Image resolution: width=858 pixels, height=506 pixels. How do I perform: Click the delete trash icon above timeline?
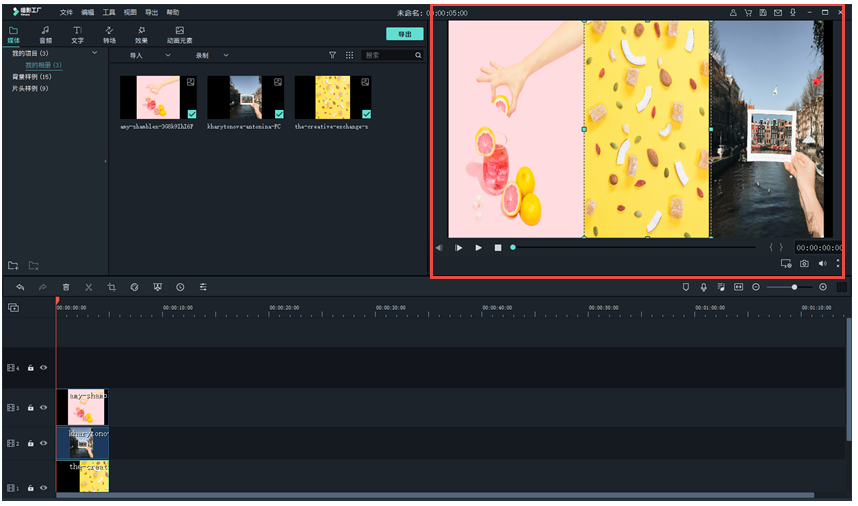(65, 287)
